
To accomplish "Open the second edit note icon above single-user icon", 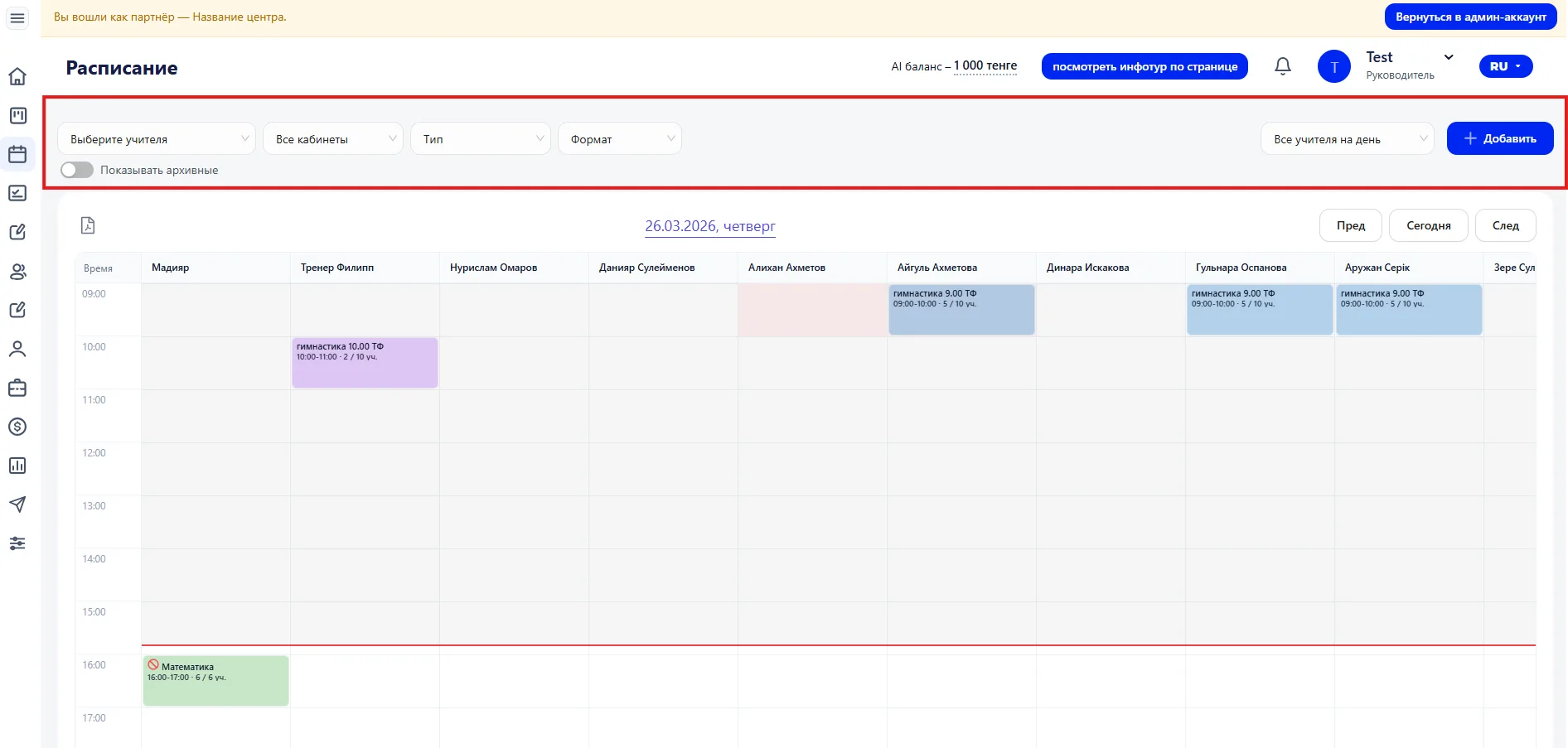I will coord(17,310).
